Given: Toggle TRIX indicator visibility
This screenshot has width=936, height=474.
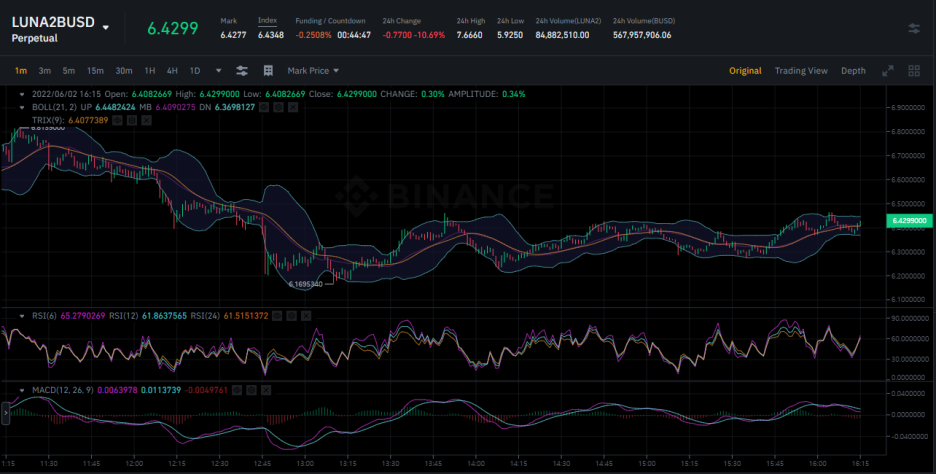Looking at the screenshot, I should pyautogui.click(x=118, y=120).
